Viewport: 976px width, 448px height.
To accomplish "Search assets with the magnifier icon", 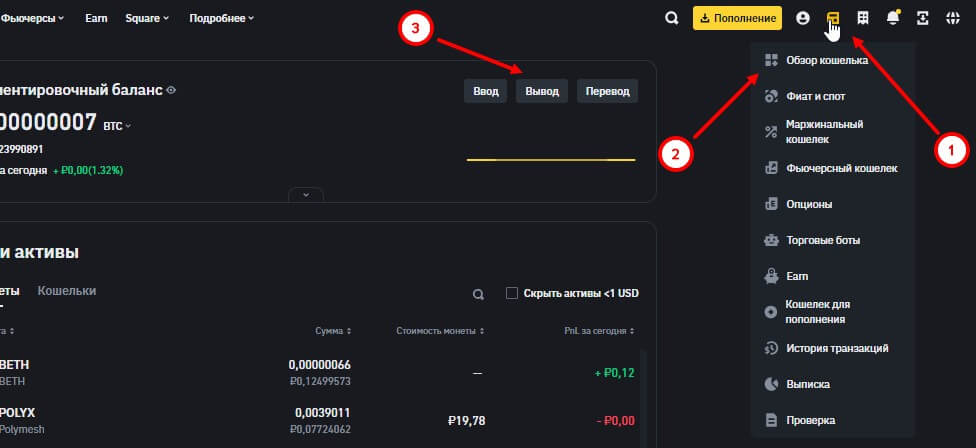I will (x=479, y=294).
